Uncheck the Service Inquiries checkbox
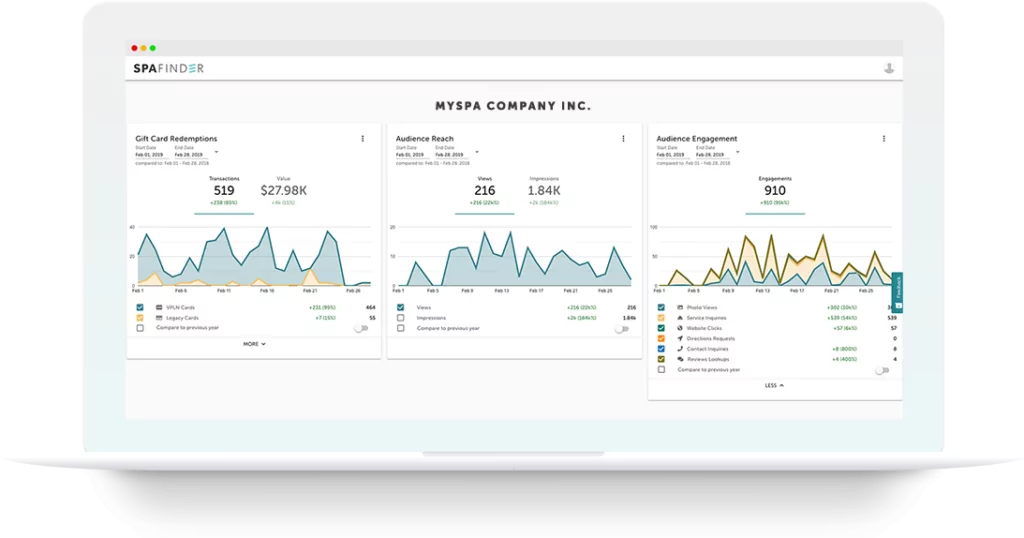The image size is (1024, 538). pyautogui.click(x=661, y=318)
